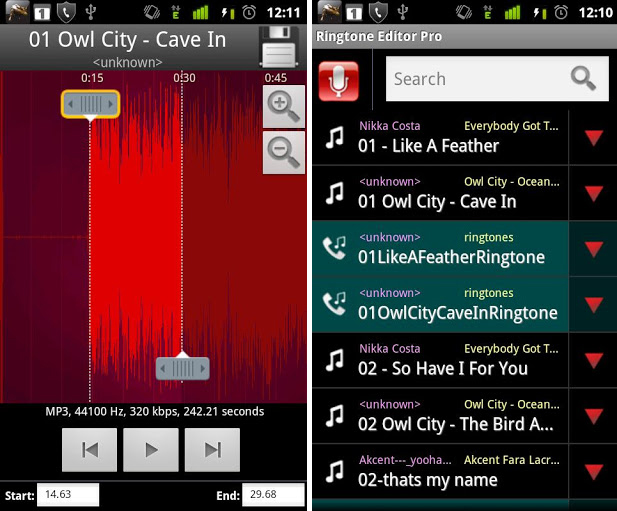Expand options for 01 - Like A Feather
Viewport: 617px width, 511px height.
pos(593,138)
